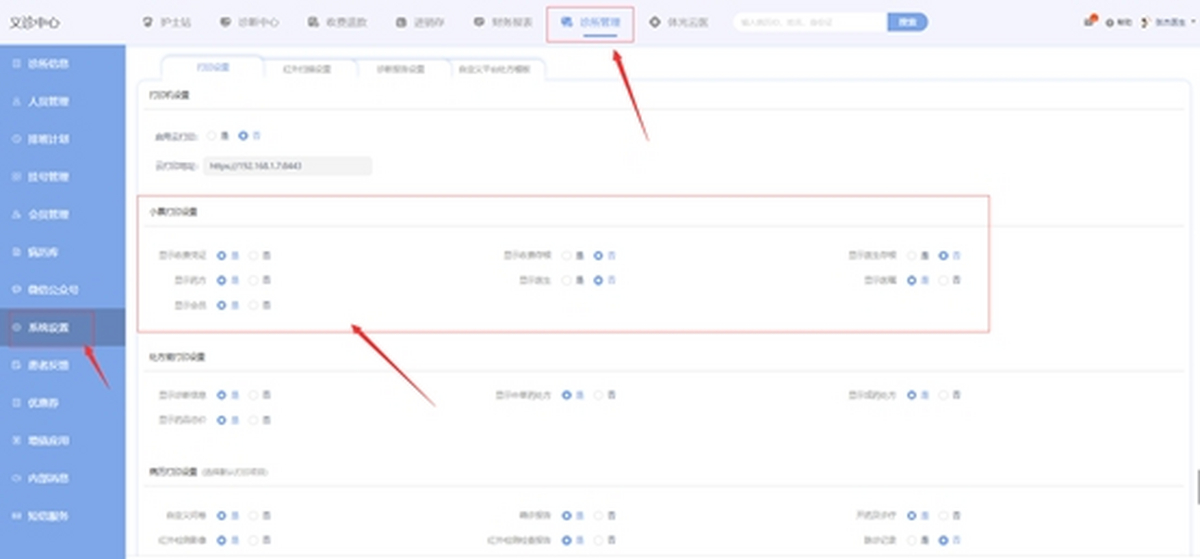Viewport: 1200px width, 559px height.
Task: Click the 打印机设置 section heading
Action: click(169, 95)
